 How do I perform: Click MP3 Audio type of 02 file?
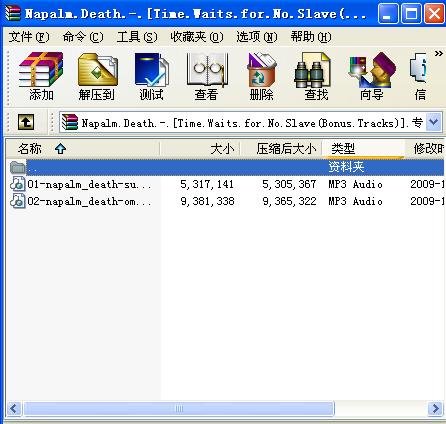tap(355, 202)
